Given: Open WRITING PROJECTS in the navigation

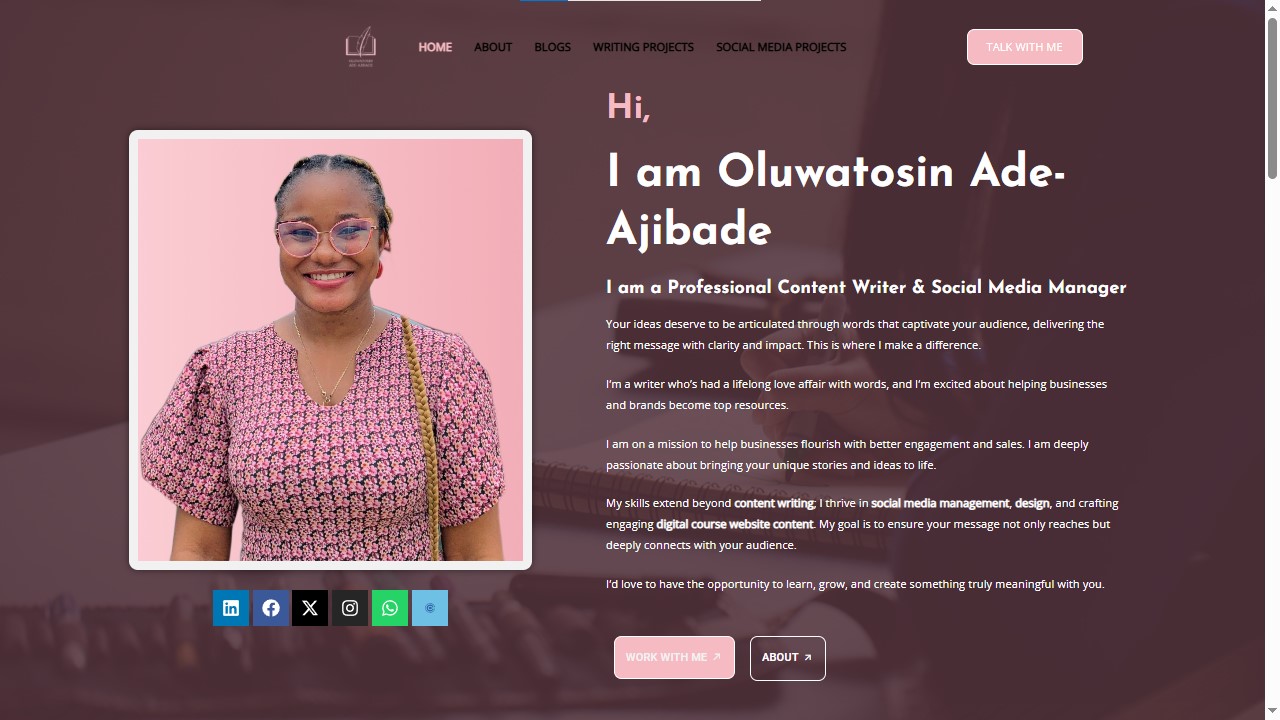Looking at the screenshot, I should (643, 47).
